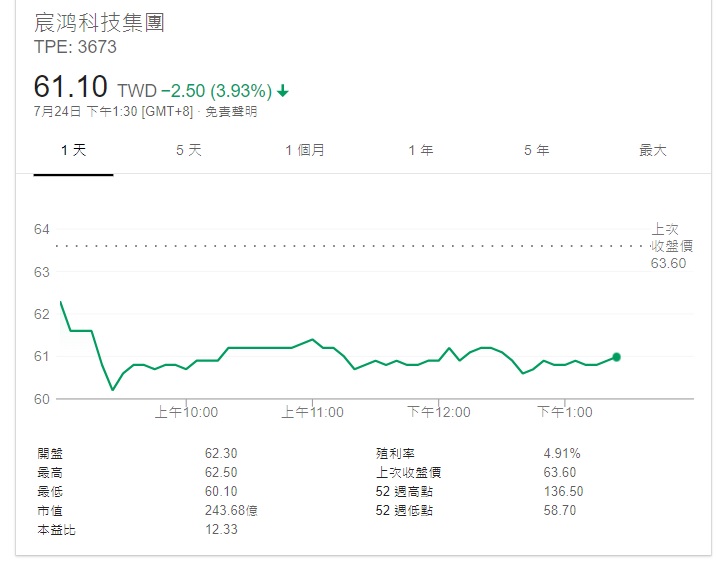
Task: Click ticker text TPE: 3673
Action: click(75, 47)
